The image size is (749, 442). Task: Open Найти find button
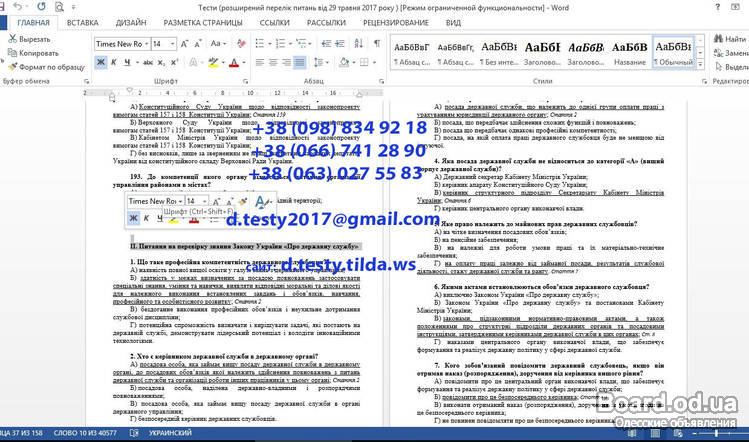click(x=729, y=39)
